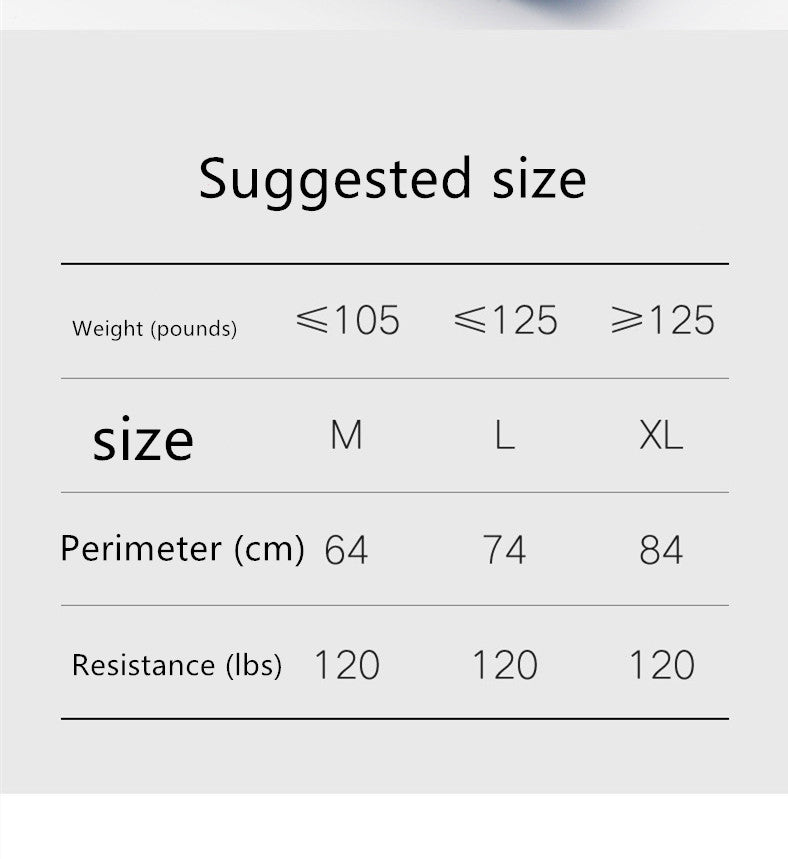Click the blurred blue image at top
The image size is (788, 859).
560,12
